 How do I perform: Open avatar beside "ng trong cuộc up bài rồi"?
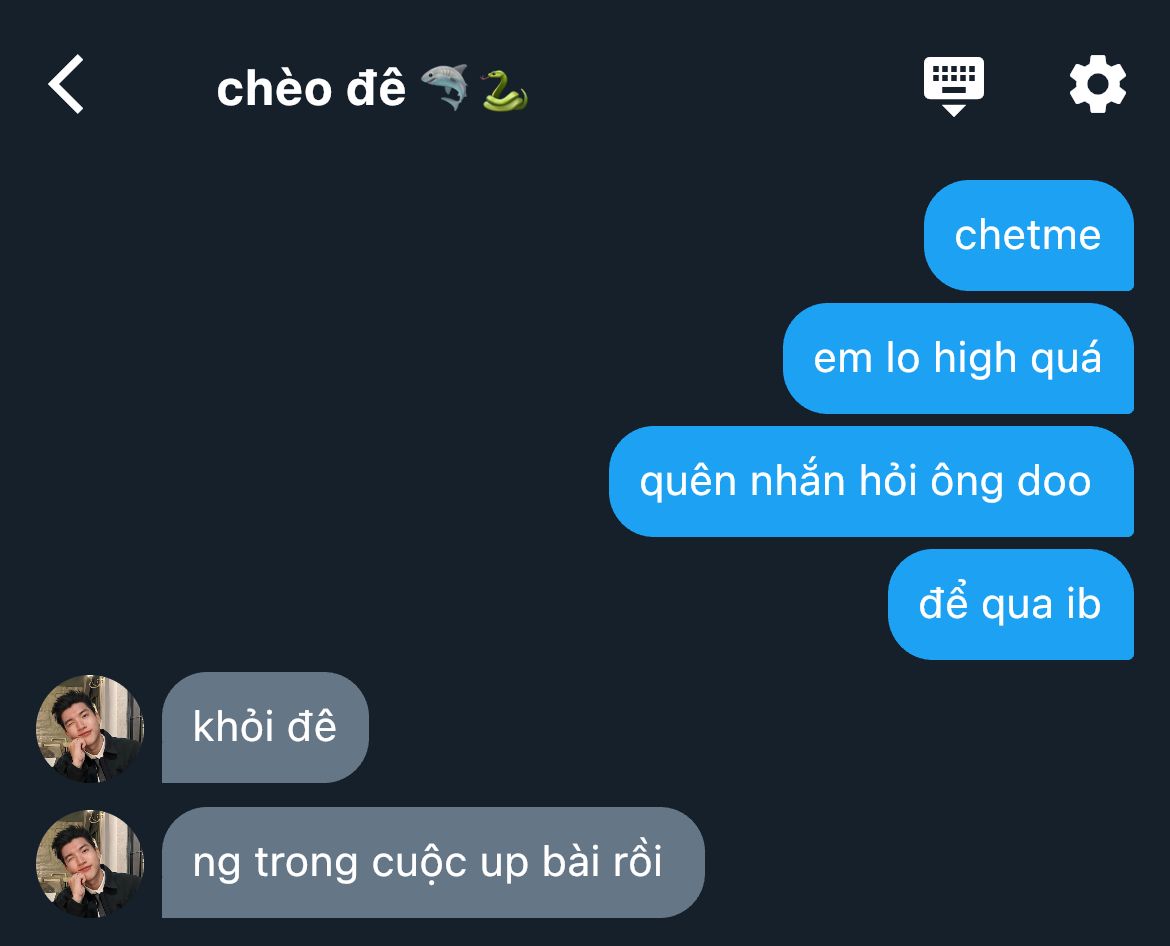[x=90, y=863]
